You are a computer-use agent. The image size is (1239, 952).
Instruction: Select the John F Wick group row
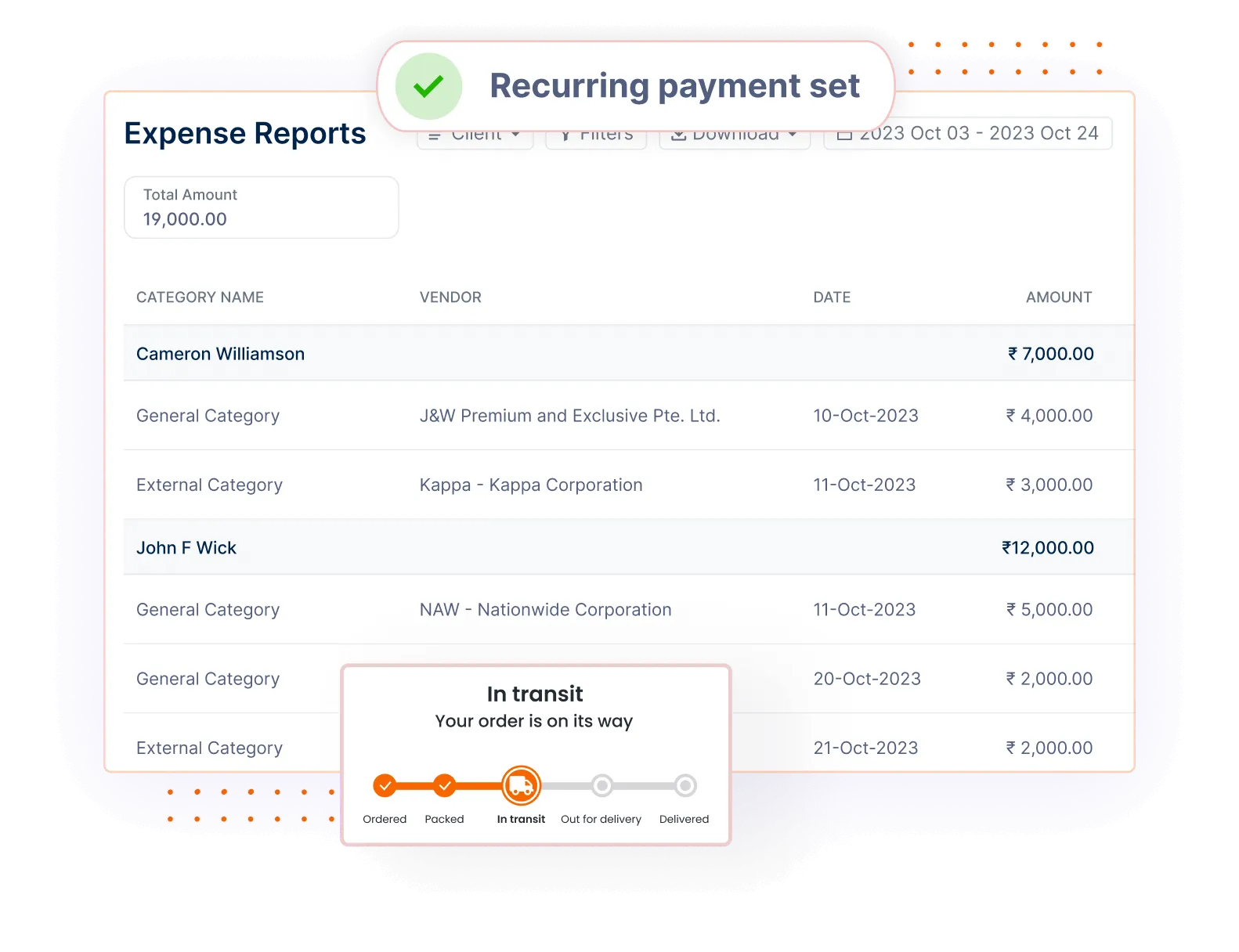(629, 547)
